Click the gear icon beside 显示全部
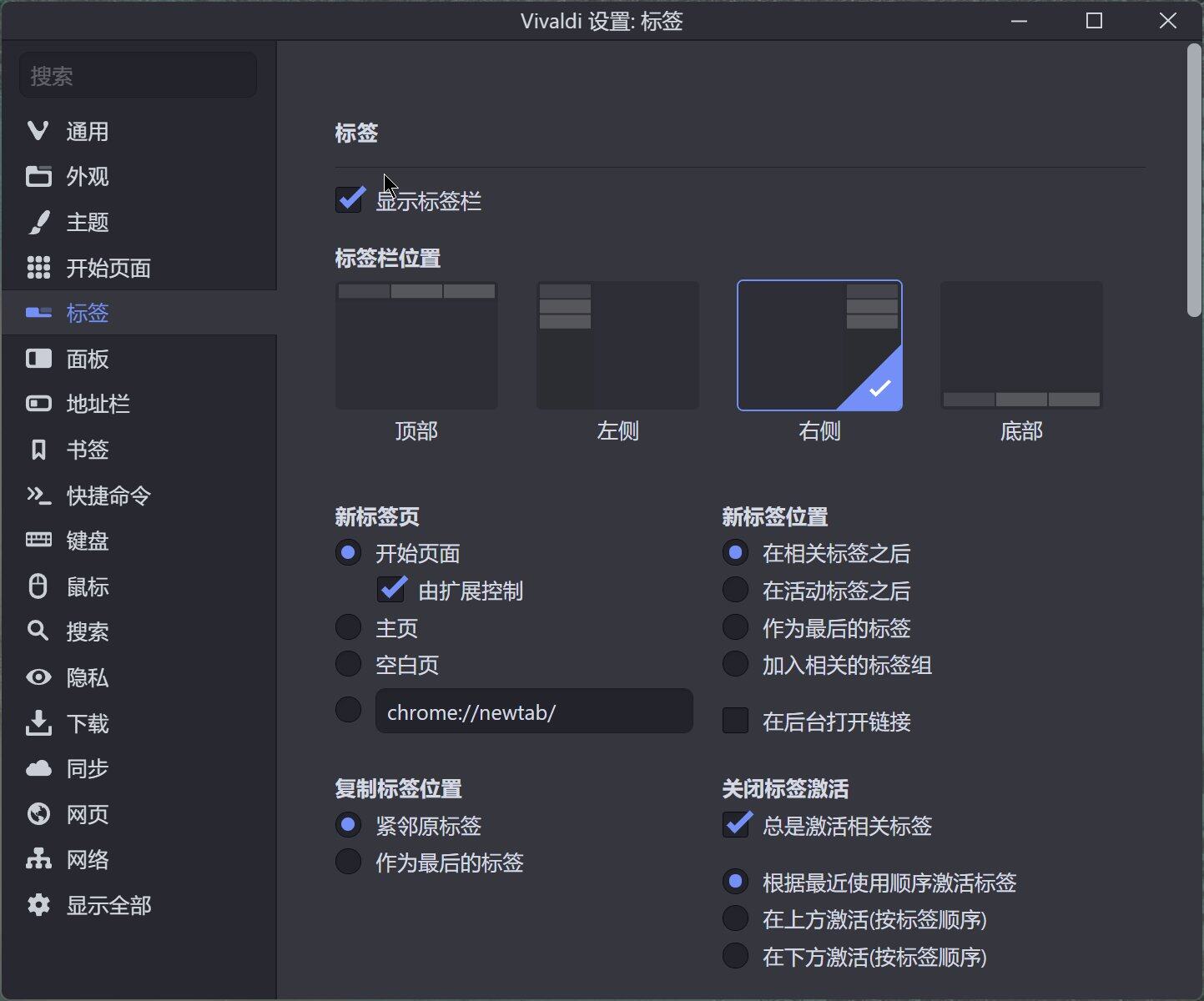This screenshot has height=1001, width=1204. [38, 905]
